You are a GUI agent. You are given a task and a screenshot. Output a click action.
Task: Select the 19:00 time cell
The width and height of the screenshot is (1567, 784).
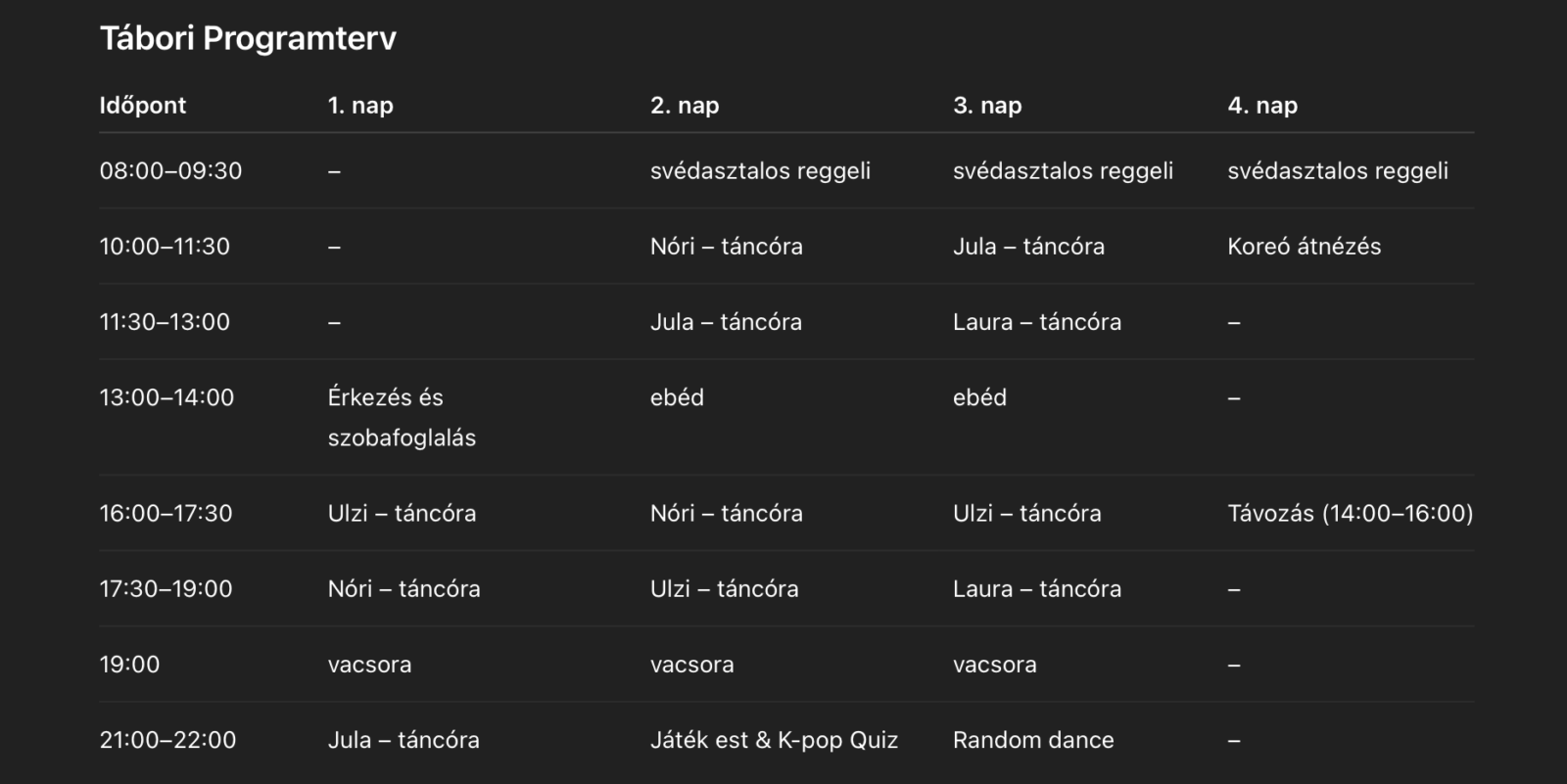click(129, 666)
